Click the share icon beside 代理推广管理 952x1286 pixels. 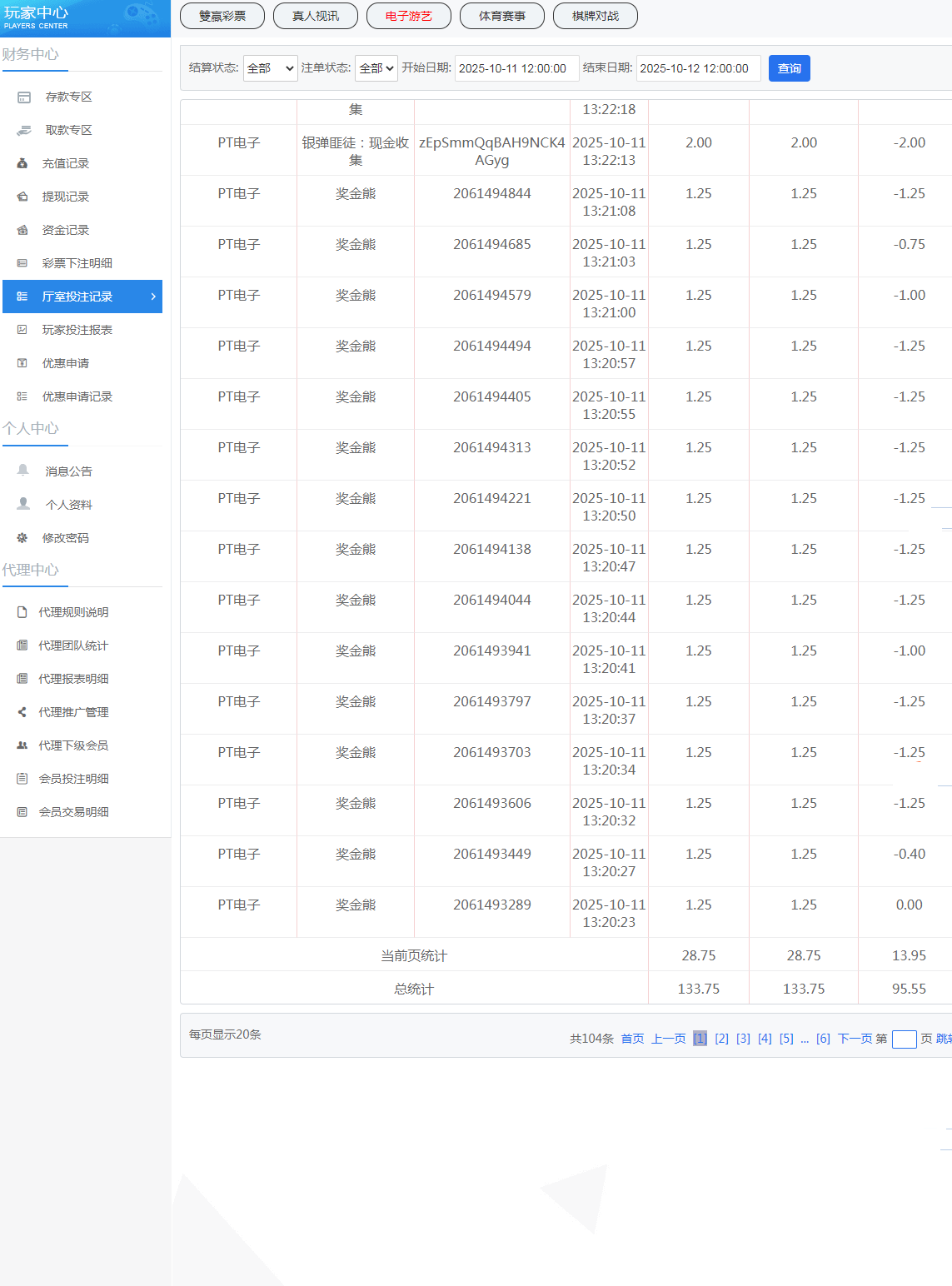click(22, 712)
